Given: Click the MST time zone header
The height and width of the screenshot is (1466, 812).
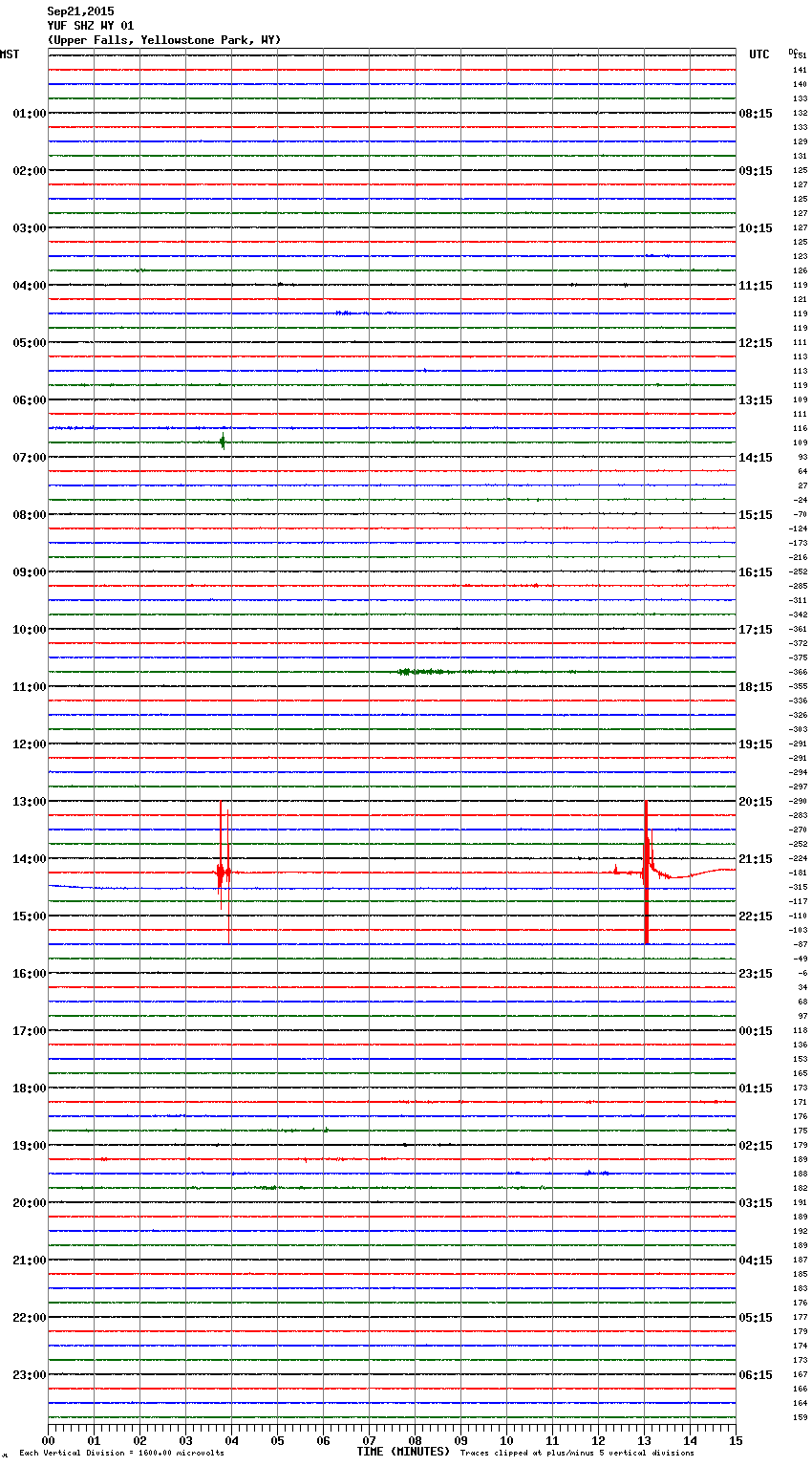Looking at the screenshot, I should pos(10,54).
